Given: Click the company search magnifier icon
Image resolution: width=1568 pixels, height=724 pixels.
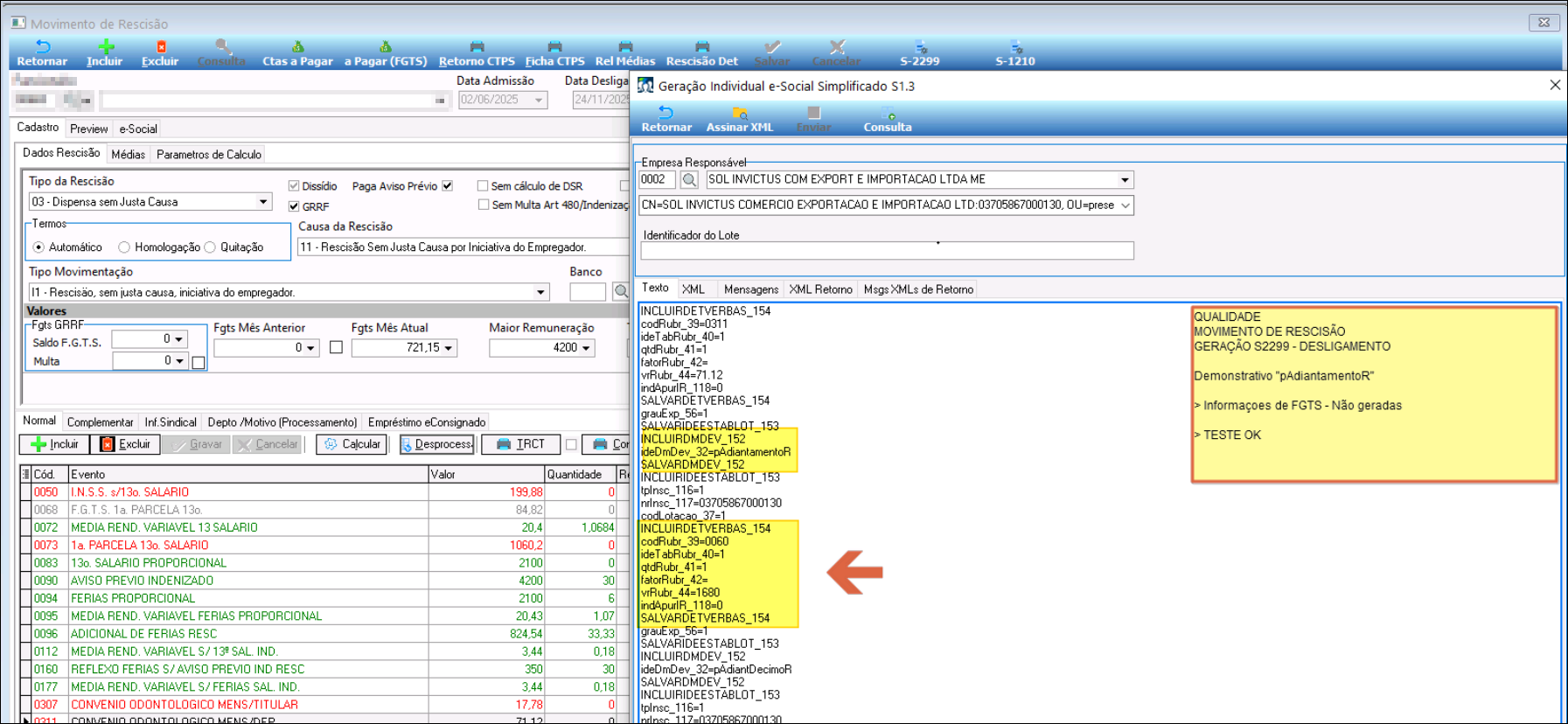Looking at the screenshot, I should click(x=689, y=179).
